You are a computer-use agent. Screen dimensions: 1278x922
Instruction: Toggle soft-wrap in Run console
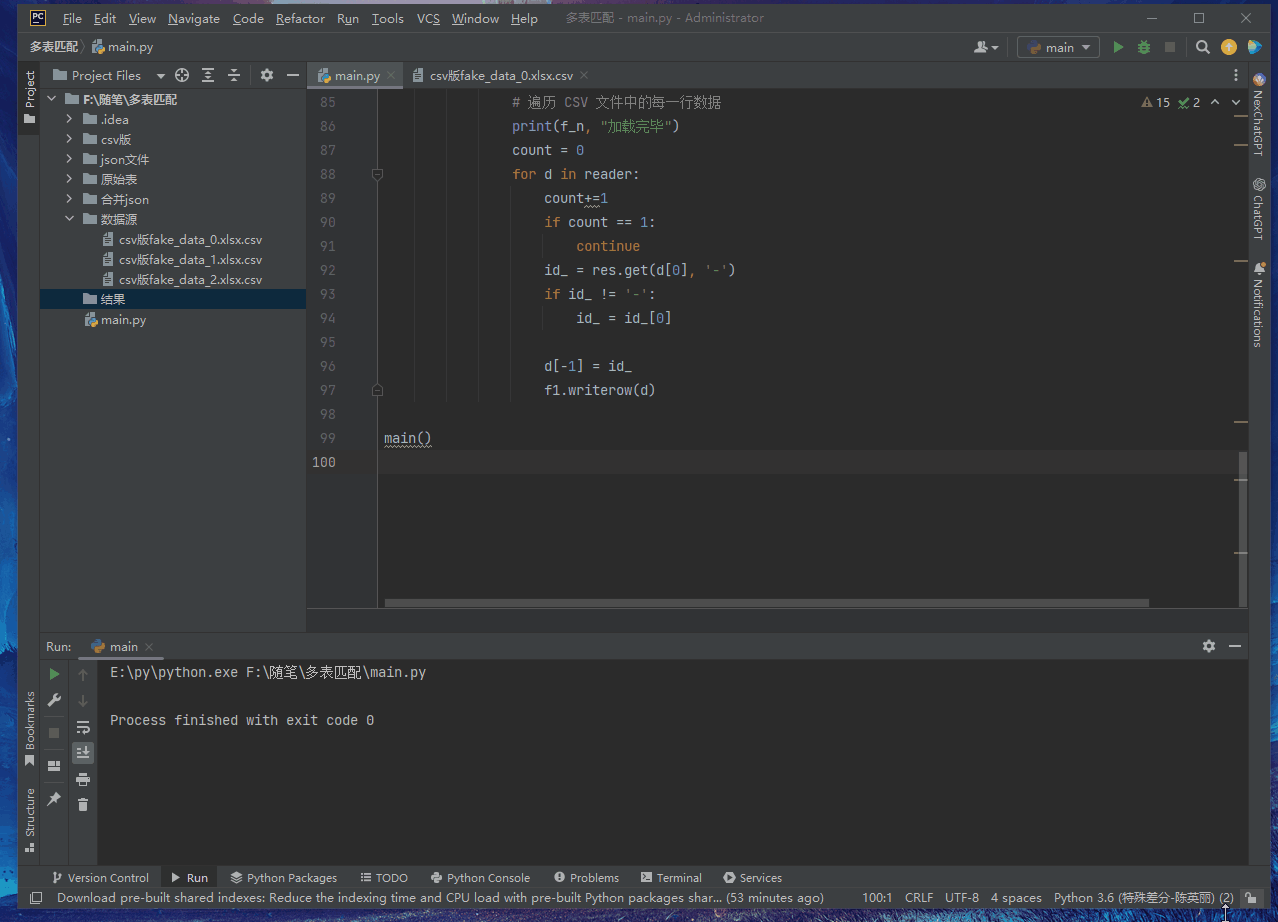(83, 727)
